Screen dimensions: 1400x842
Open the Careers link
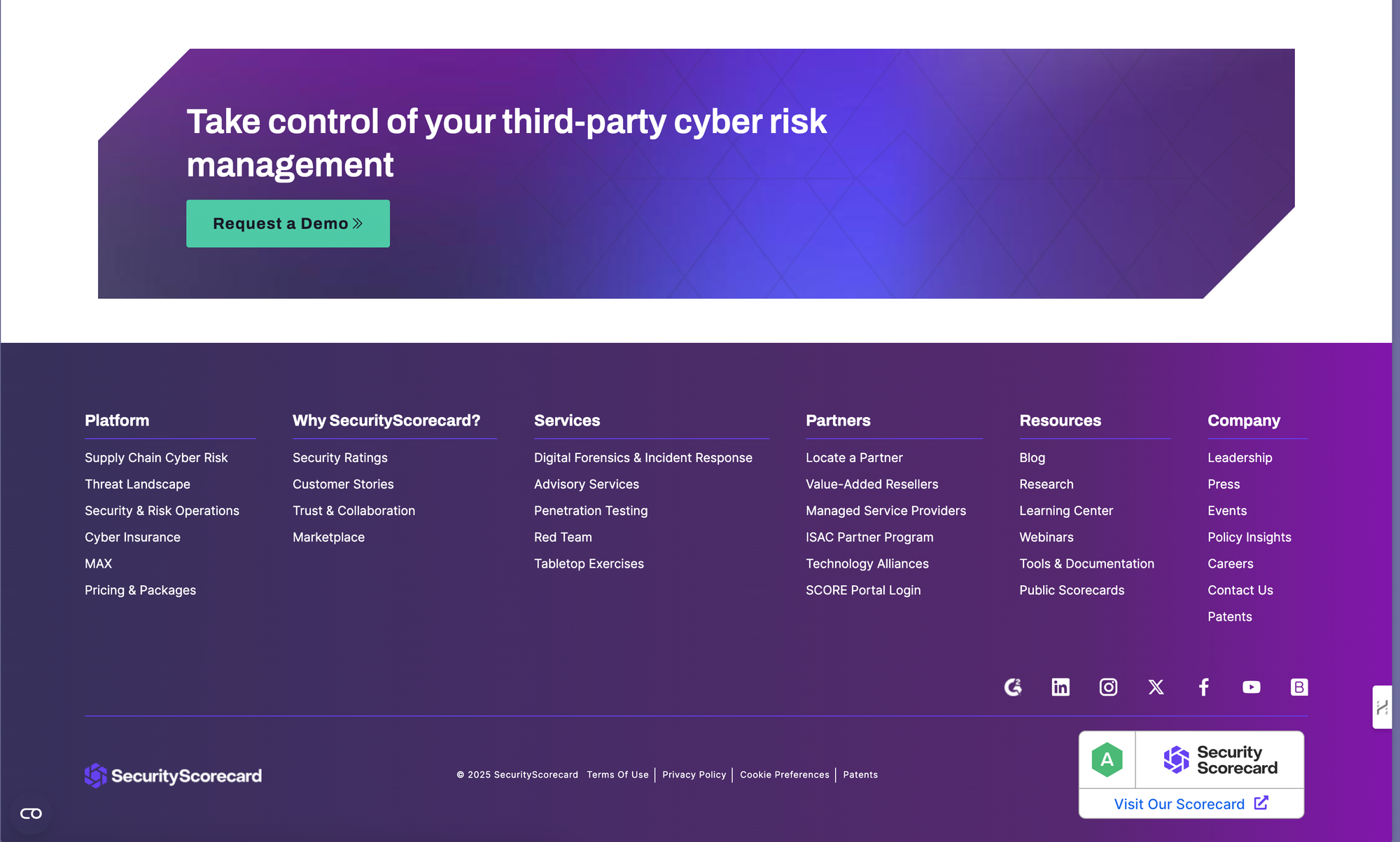[1230, 564]
